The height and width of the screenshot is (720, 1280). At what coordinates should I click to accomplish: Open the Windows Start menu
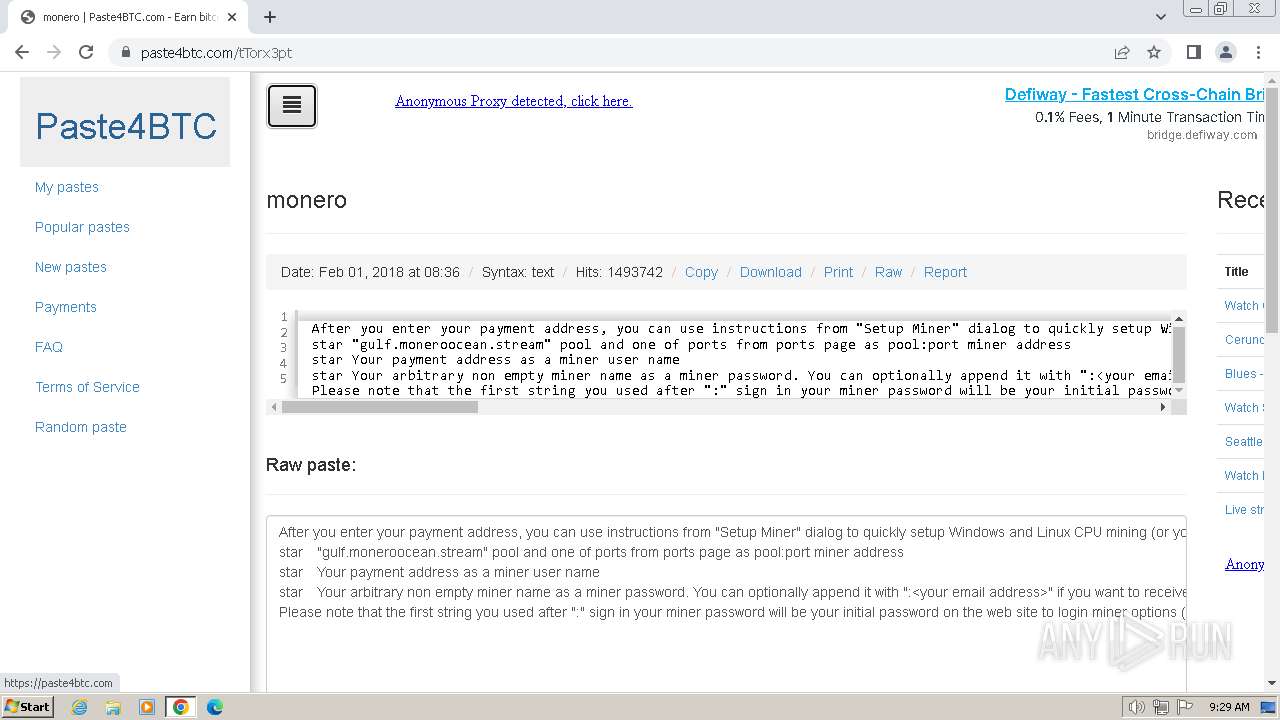27,706
